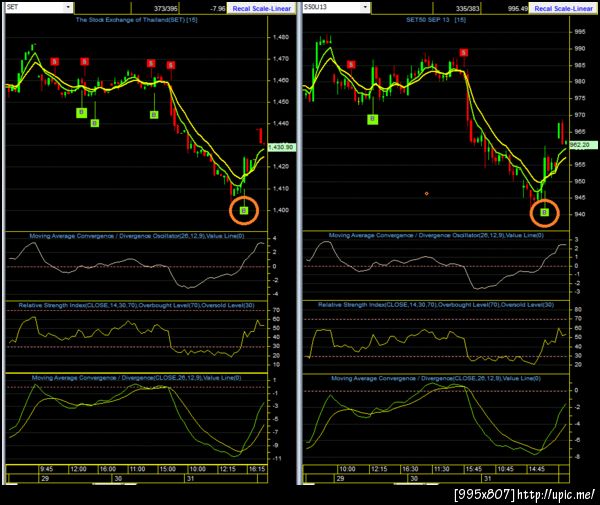This screenshot has width=600, height=505.
Task: Click the 1,430.90 current price label
Action: (281, 147)
